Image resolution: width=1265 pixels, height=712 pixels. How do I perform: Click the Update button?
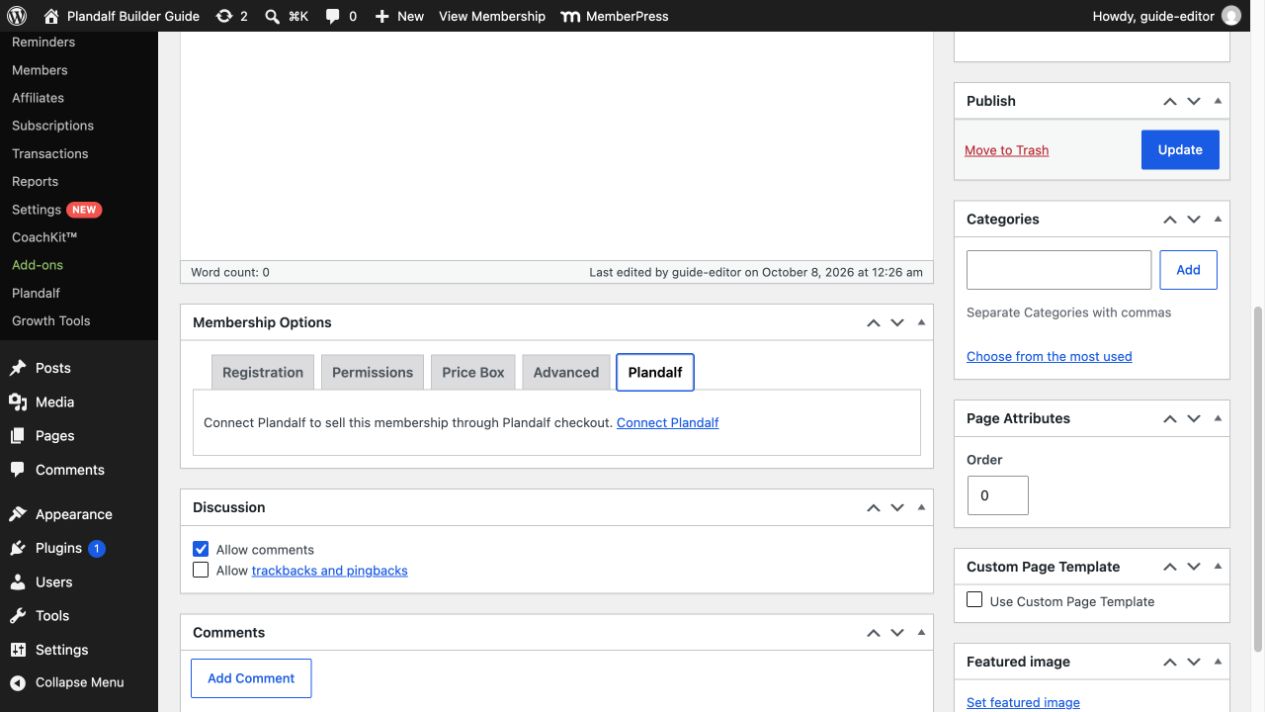click(x=1180, y=150)
